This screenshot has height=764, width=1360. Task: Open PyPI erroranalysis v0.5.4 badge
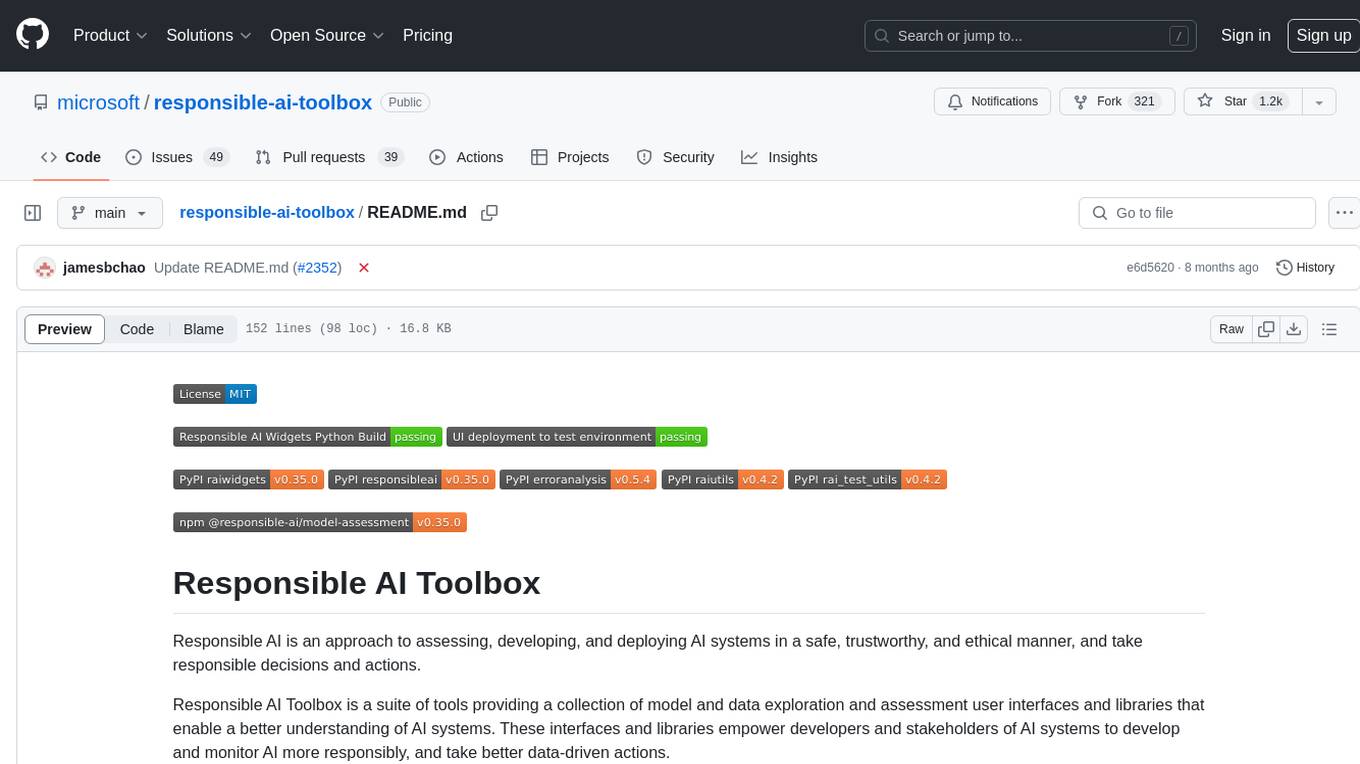[x=578, y=480]
